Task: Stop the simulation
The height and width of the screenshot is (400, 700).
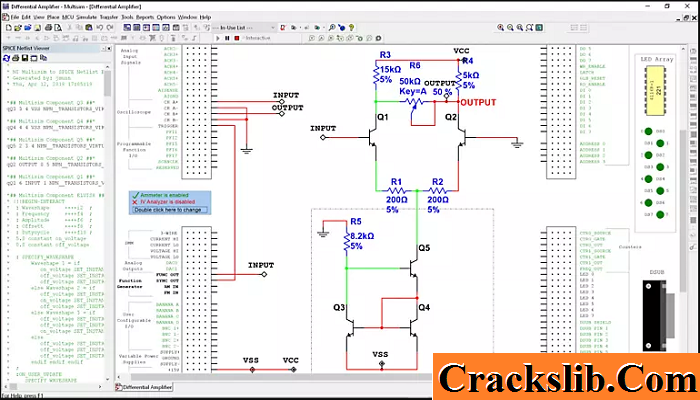Action: click(x=237, y=38)
